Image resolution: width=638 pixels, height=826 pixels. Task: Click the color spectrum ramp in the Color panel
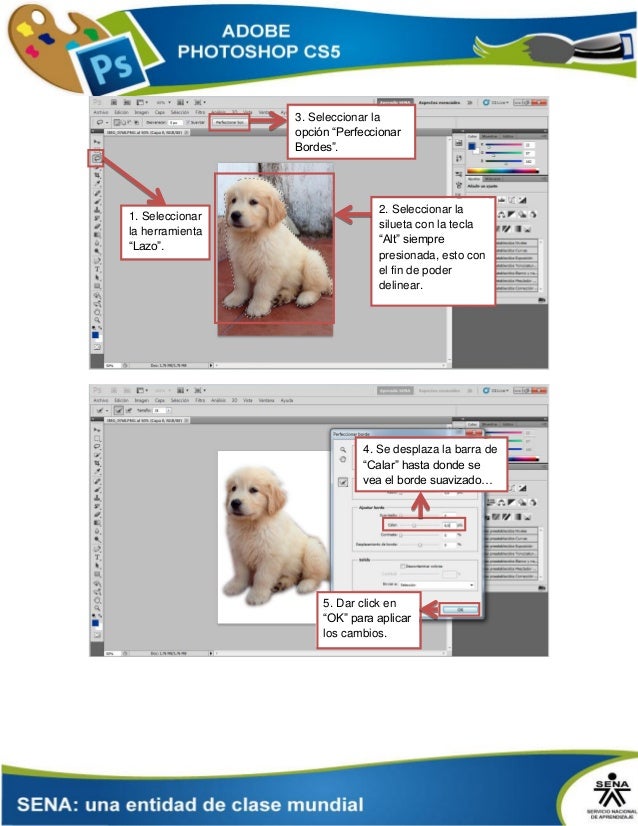coord(503,171)
